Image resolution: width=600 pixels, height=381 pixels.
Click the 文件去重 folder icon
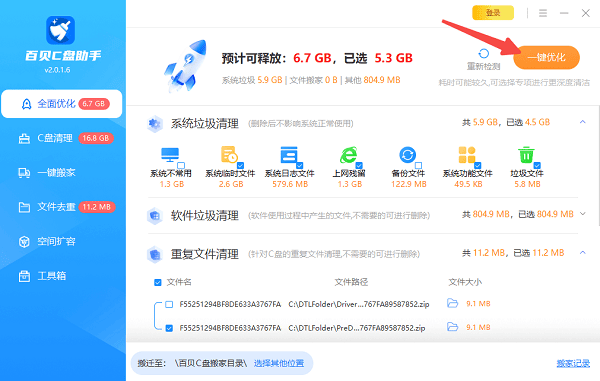24,207
